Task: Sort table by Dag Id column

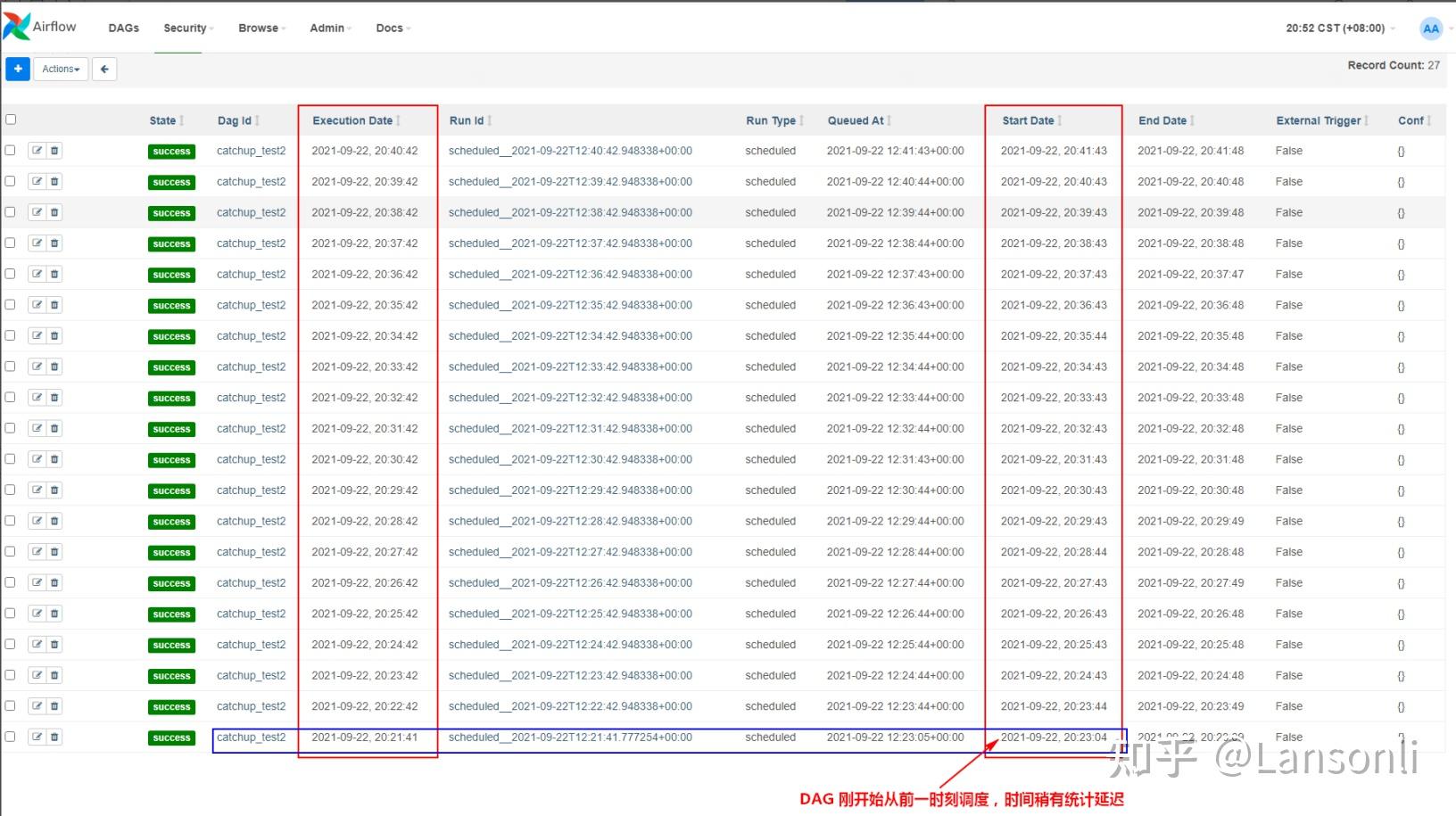Action: (238, 120)
